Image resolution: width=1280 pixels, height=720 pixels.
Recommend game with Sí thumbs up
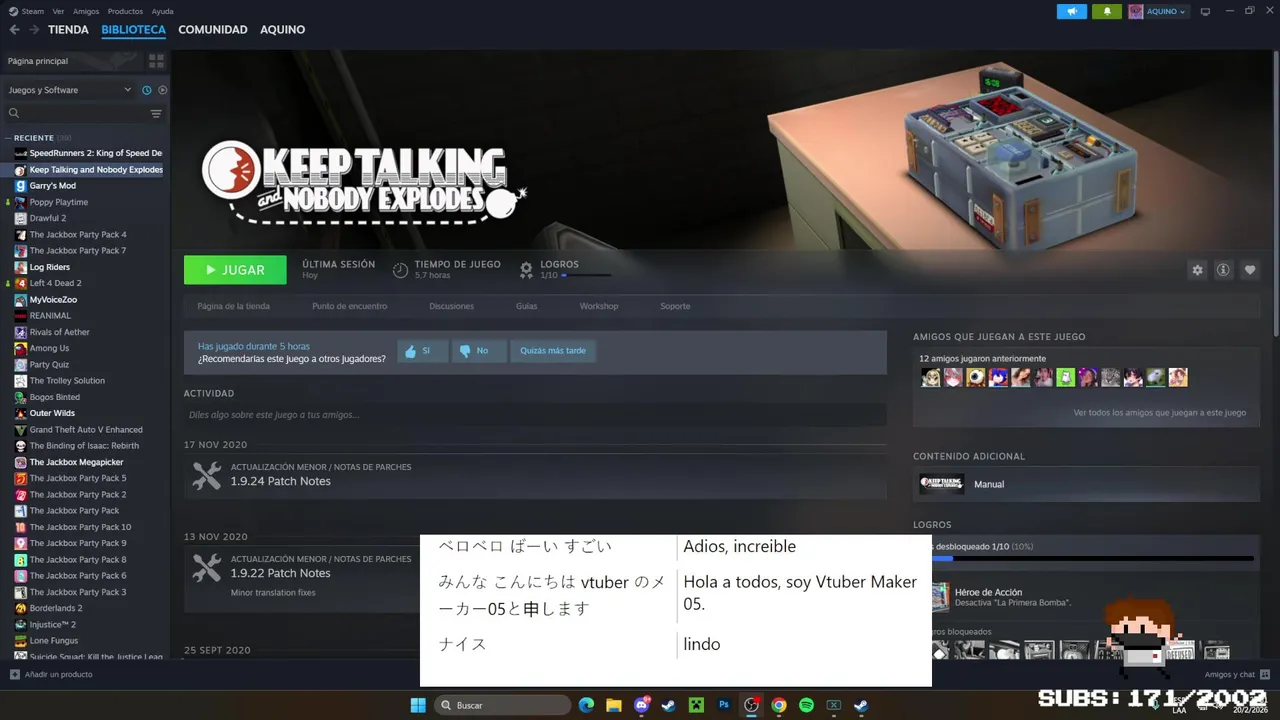[x=422, y=351]
